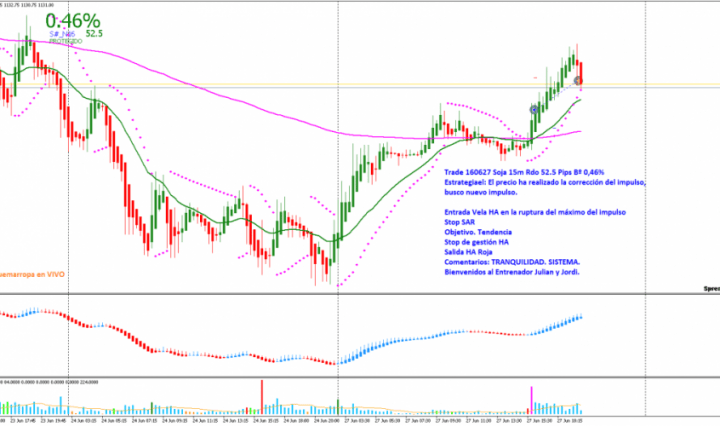
Task: Click the PROTEGIDO status label
Action: [x=64, y=42]
